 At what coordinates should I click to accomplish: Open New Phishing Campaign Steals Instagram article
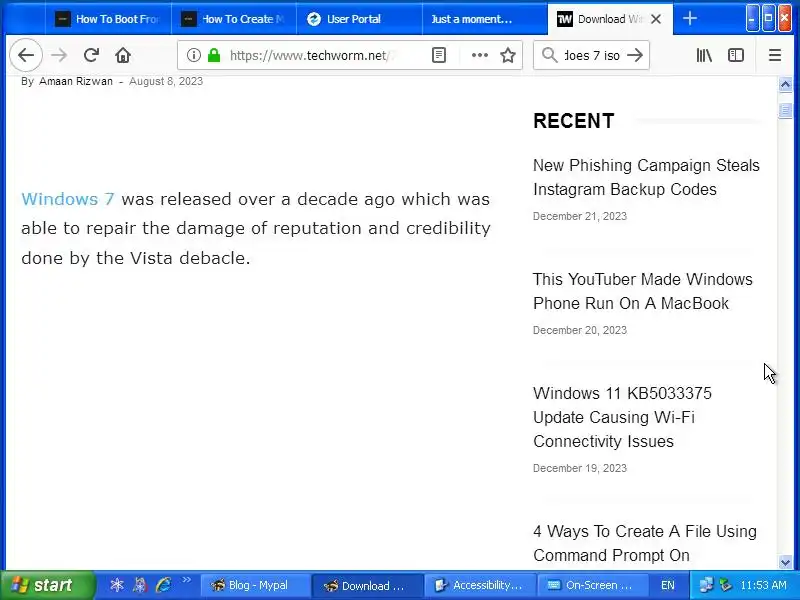coord(646,177)
